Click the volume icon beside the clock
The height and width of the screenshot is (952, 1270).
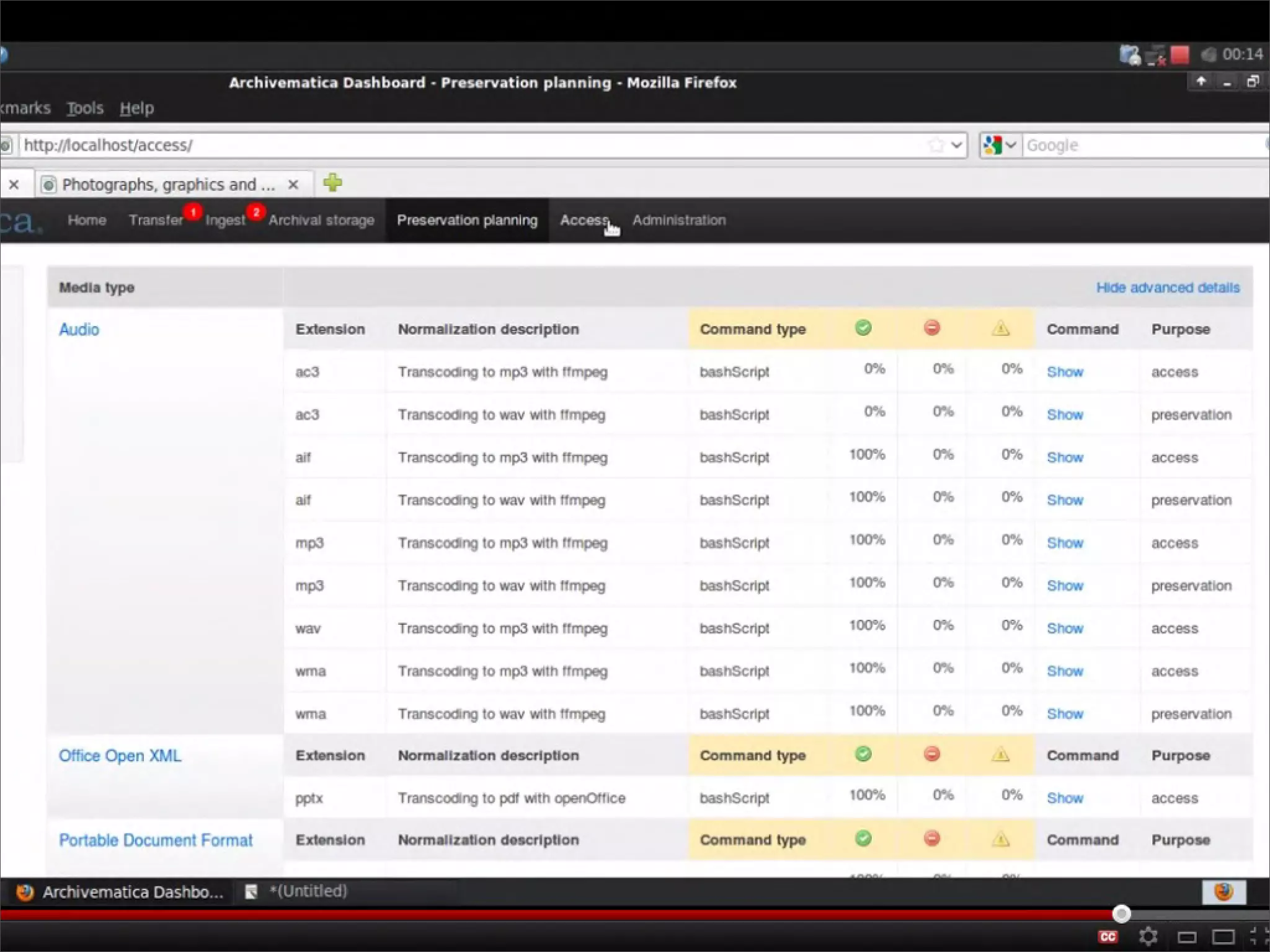pyautogui.click(x=1208, y=55)
